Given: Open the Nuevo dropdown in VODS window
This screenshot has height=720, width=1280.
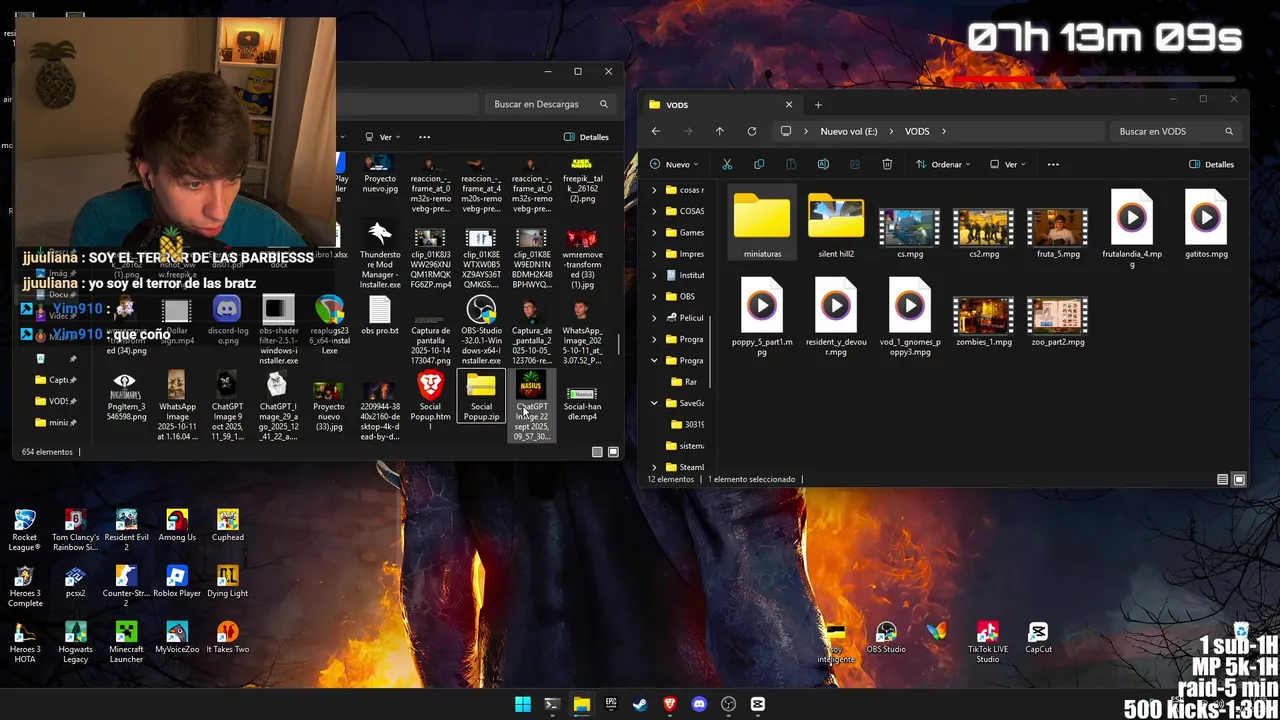Looking at the screenshot, I should (674, 164).
